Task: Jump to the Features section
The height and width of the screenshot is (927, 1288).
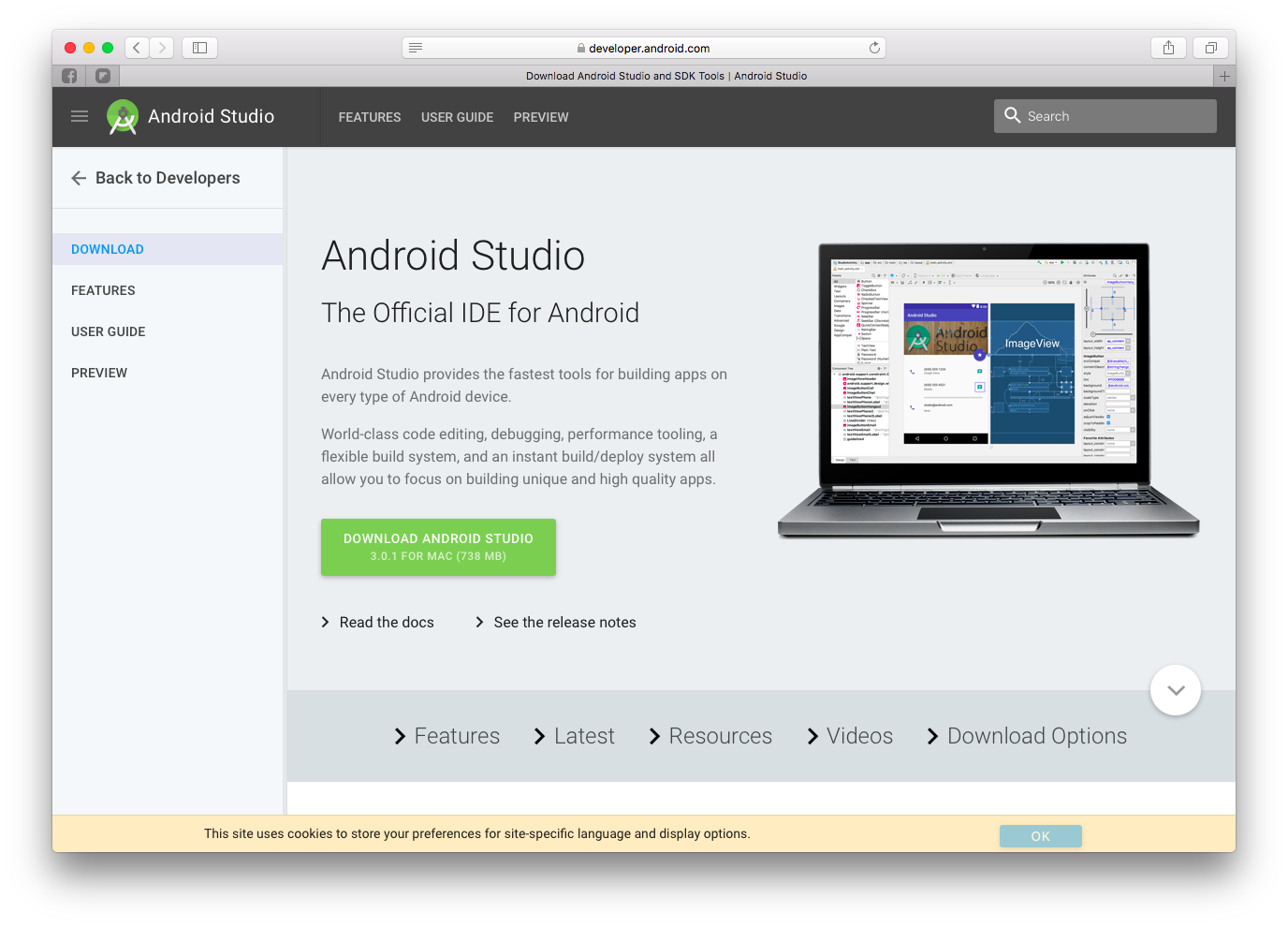Action: pyautogui.click(x=447, y=736)
